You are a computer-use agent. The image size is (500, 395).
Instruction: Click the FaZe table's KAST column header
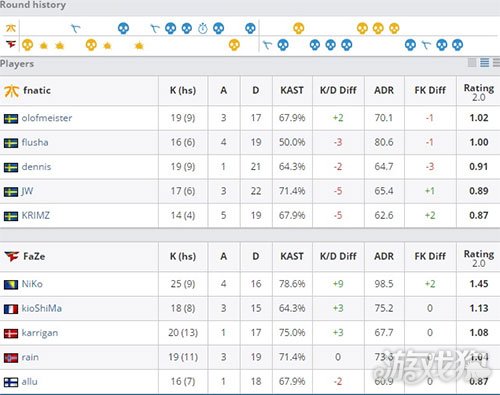coord(292,256)
